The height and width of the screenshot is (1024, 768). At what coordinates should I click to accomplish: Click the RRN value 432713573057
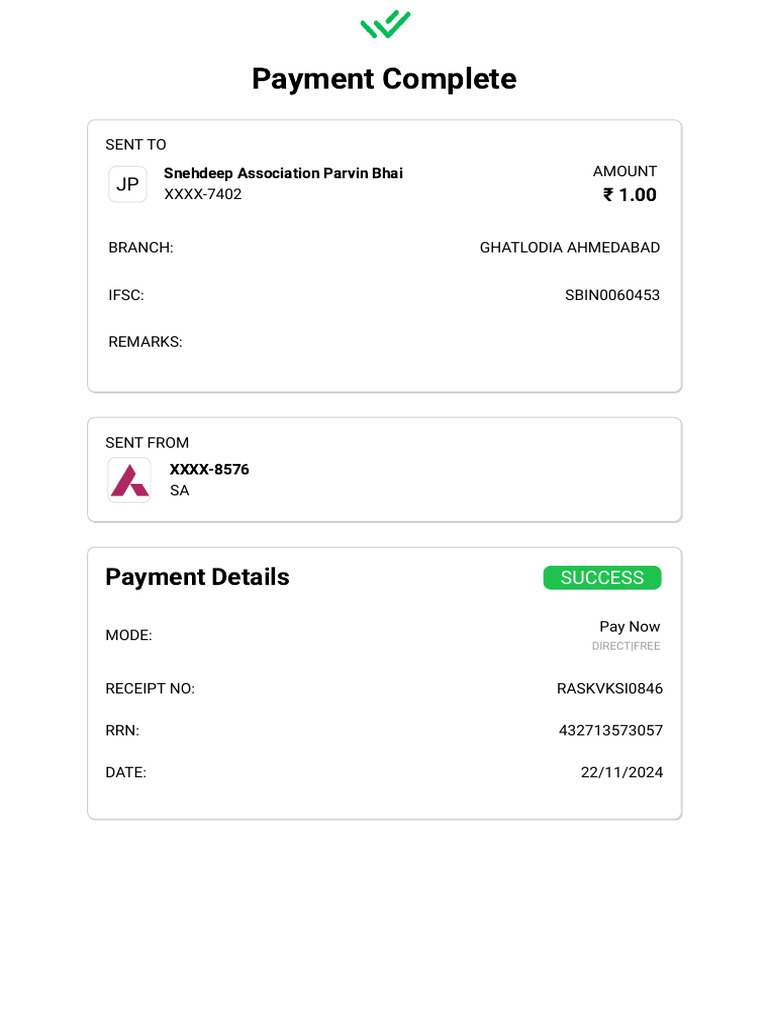[611, 730]
